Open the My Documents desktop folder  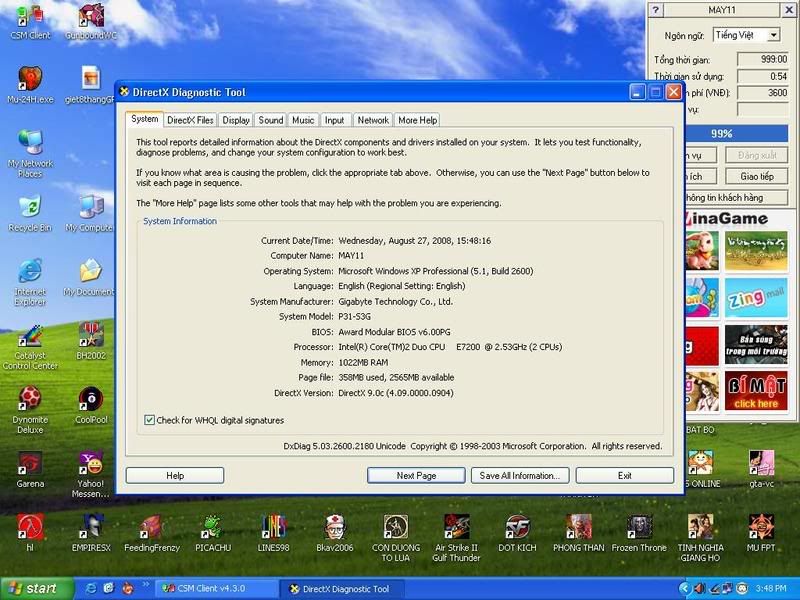point(90,277)
